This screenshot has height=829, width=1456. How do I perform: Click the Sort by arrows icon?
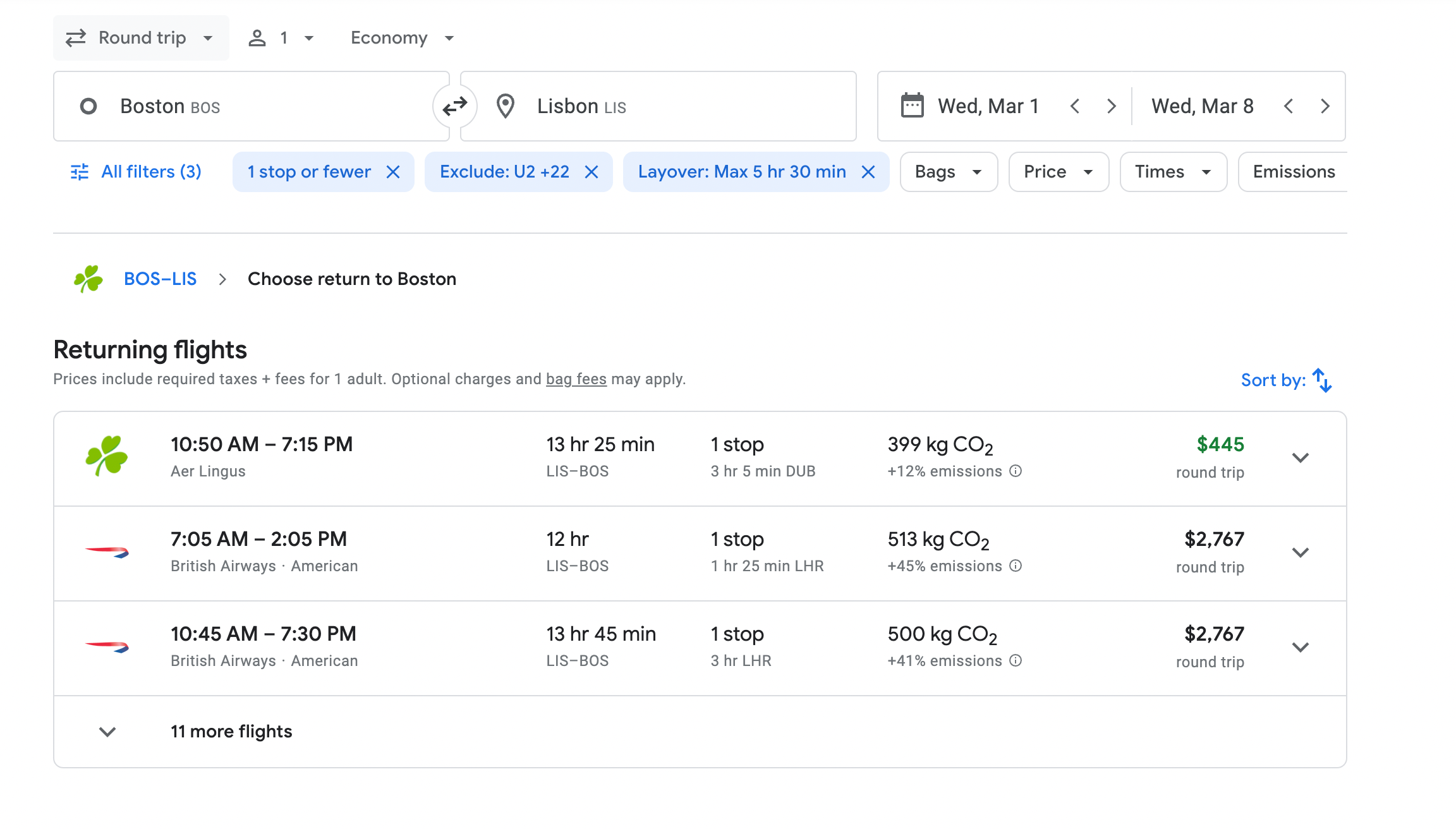1322,380
